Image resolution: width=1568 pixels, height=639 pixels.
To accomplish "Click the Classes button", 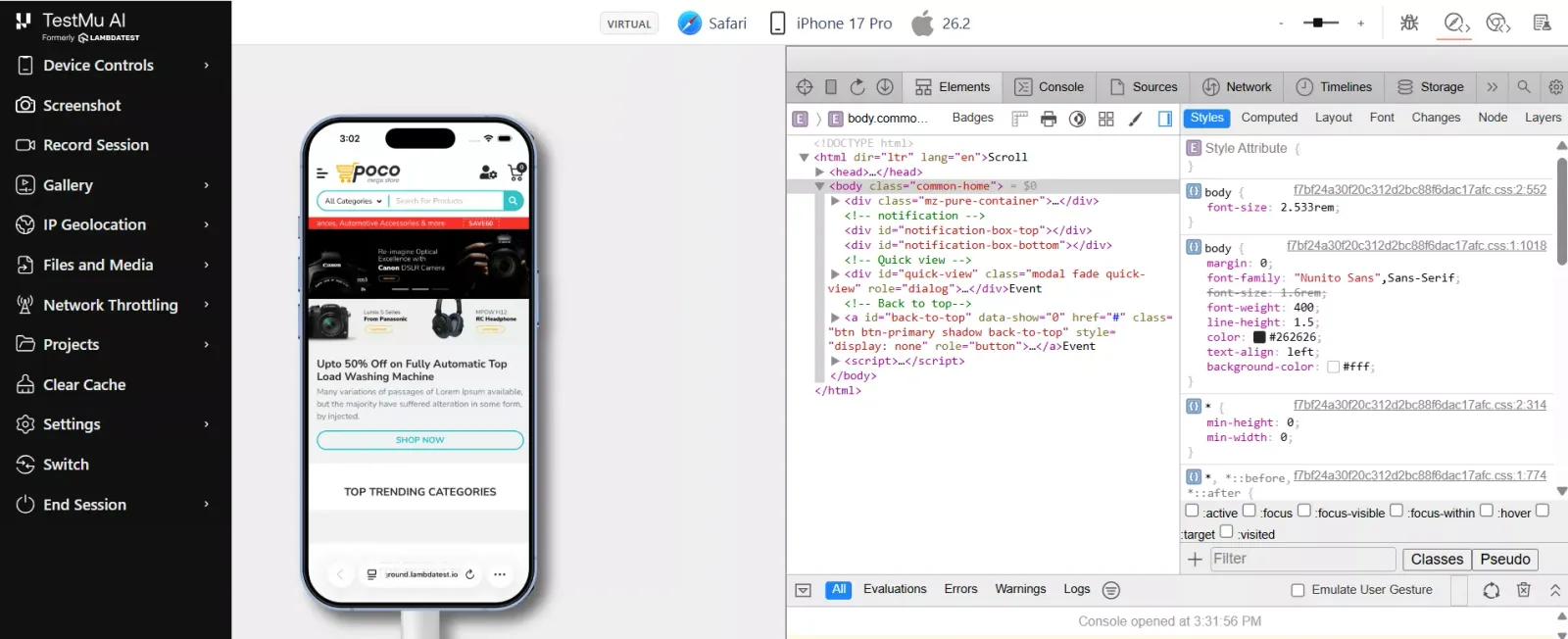I will (1437, 560).
